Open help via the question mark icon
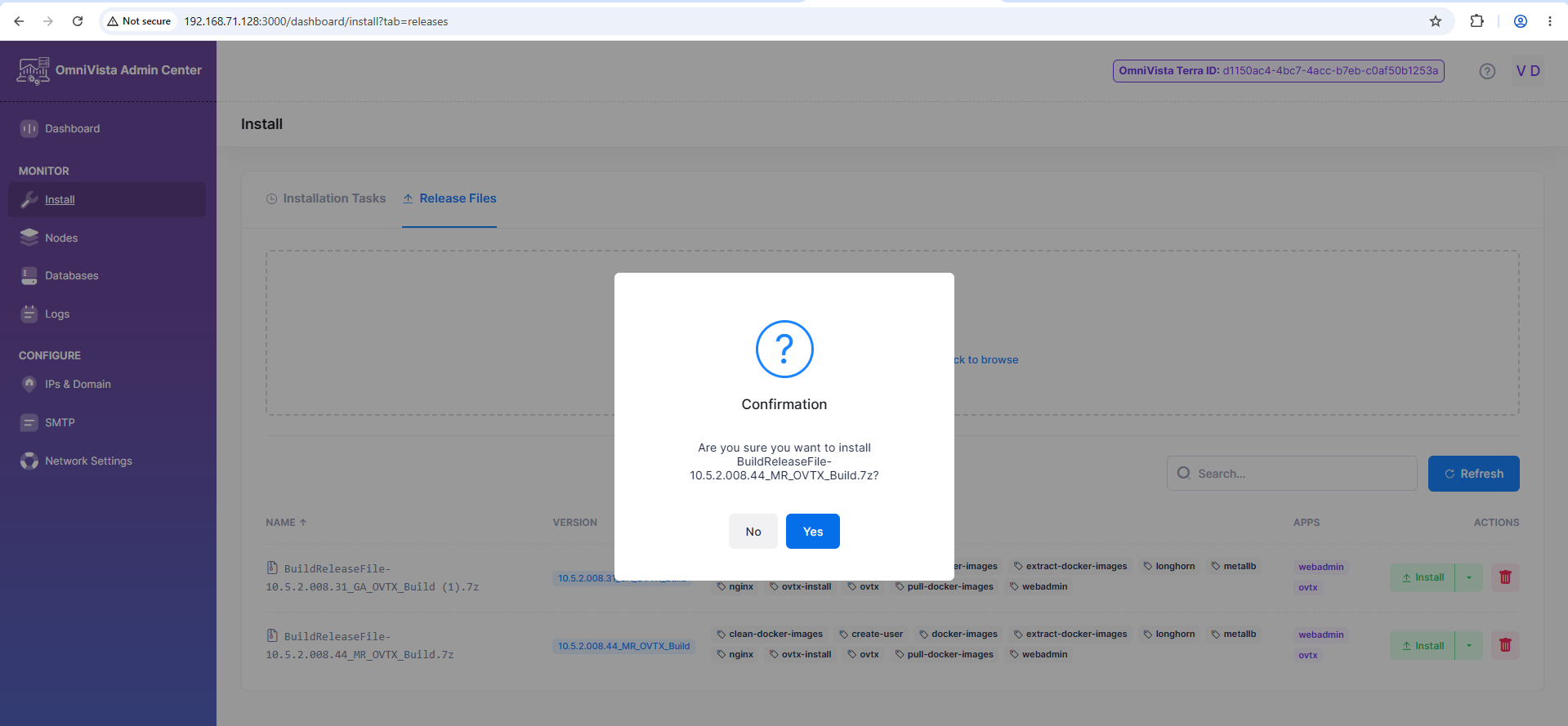 coord(1487,71)
